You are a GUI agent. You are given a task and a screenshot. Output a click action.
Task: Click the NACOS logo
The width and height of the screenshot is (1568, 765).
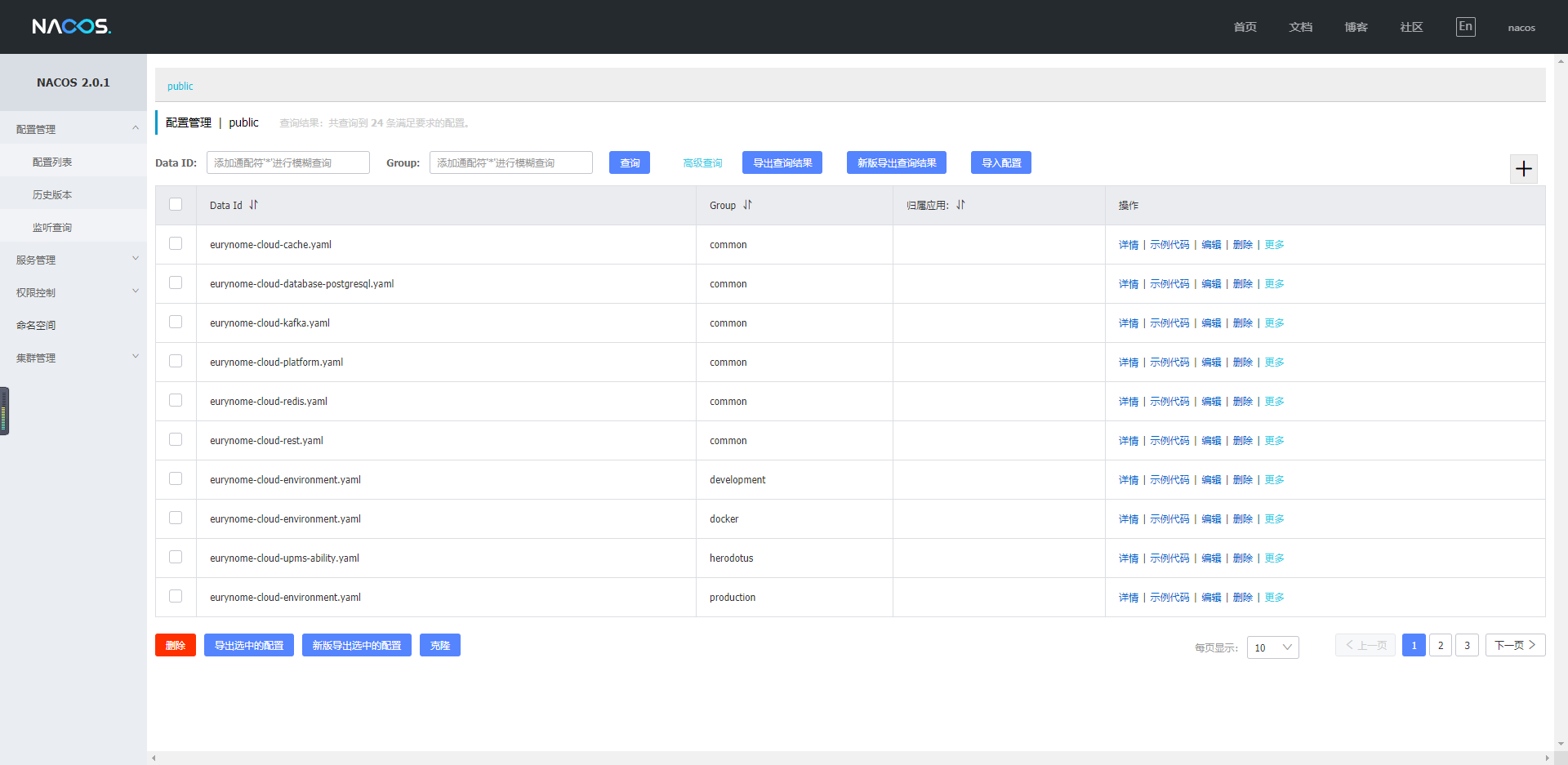pos(72,27)
